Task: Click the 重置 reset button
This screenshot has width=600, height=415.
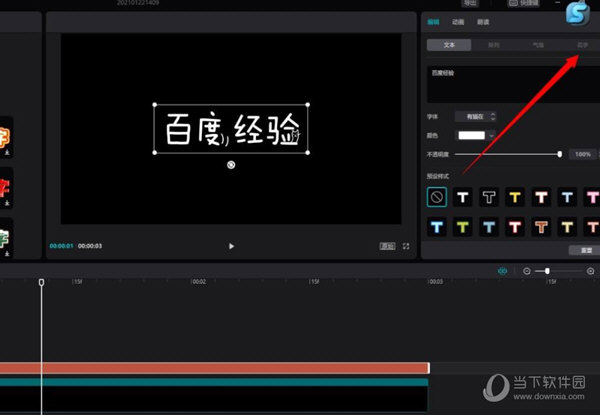Action: click(x=586, y=250)
